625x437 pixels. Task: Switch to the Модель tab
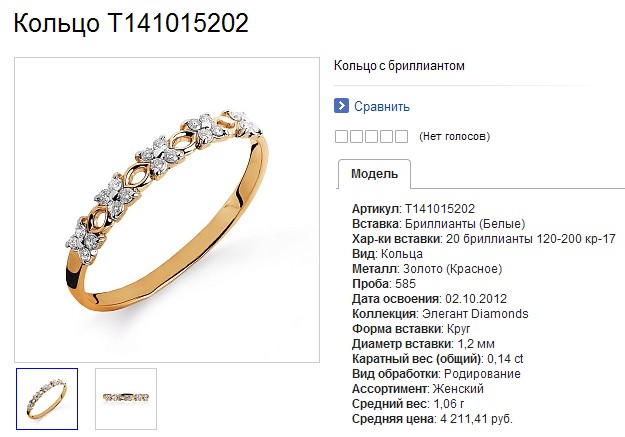(x=374, y=174)
